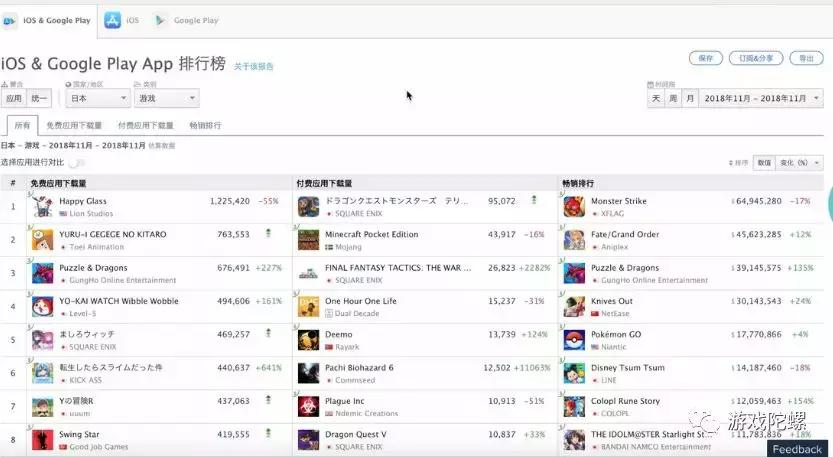Click the Niantic publisher name

pyautogui.click(x=614, y=347)
